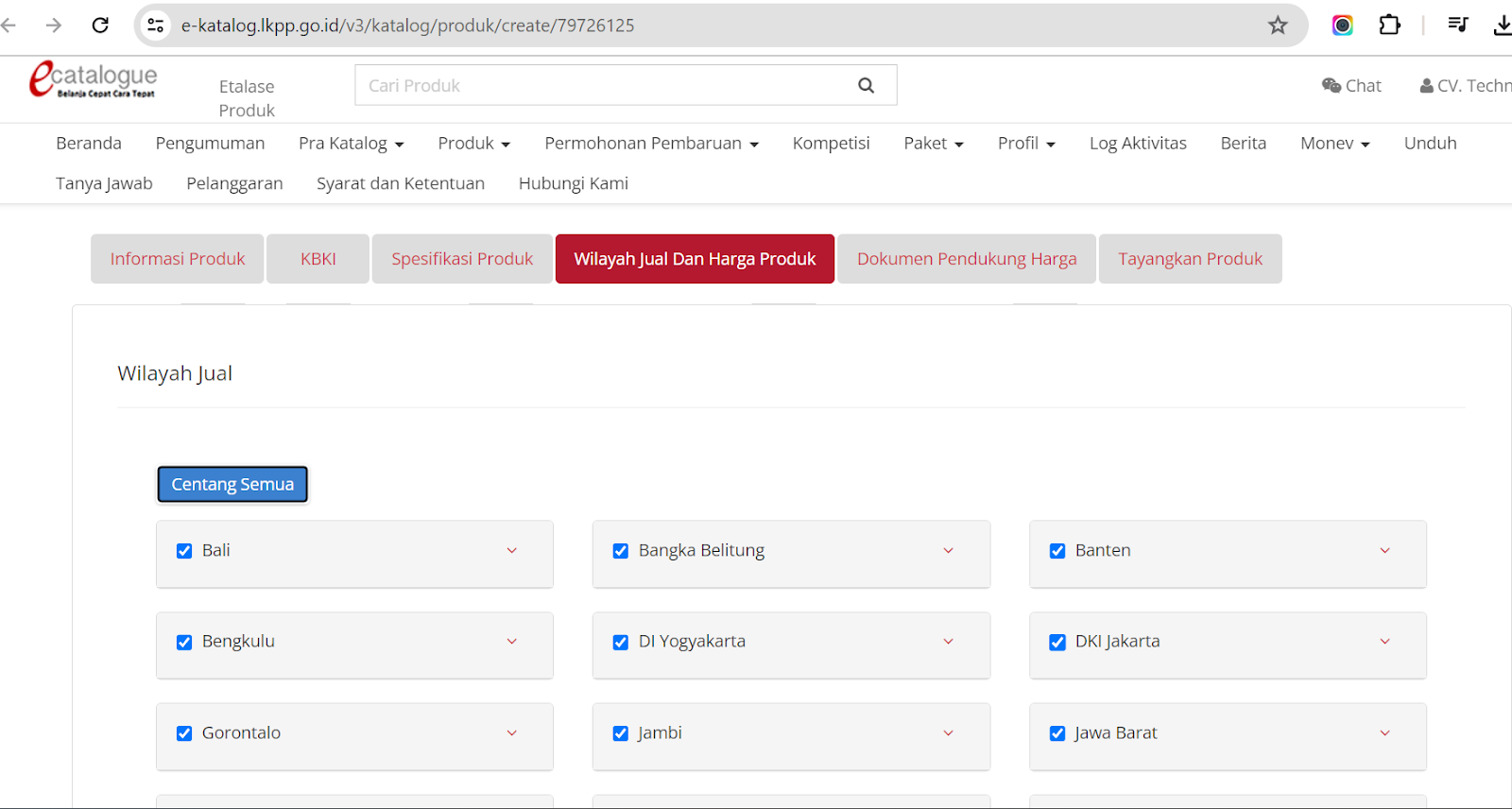Screen dimensions: 1512x809
Task: Open the Produk dropdown menu
Action: [474, 144]
